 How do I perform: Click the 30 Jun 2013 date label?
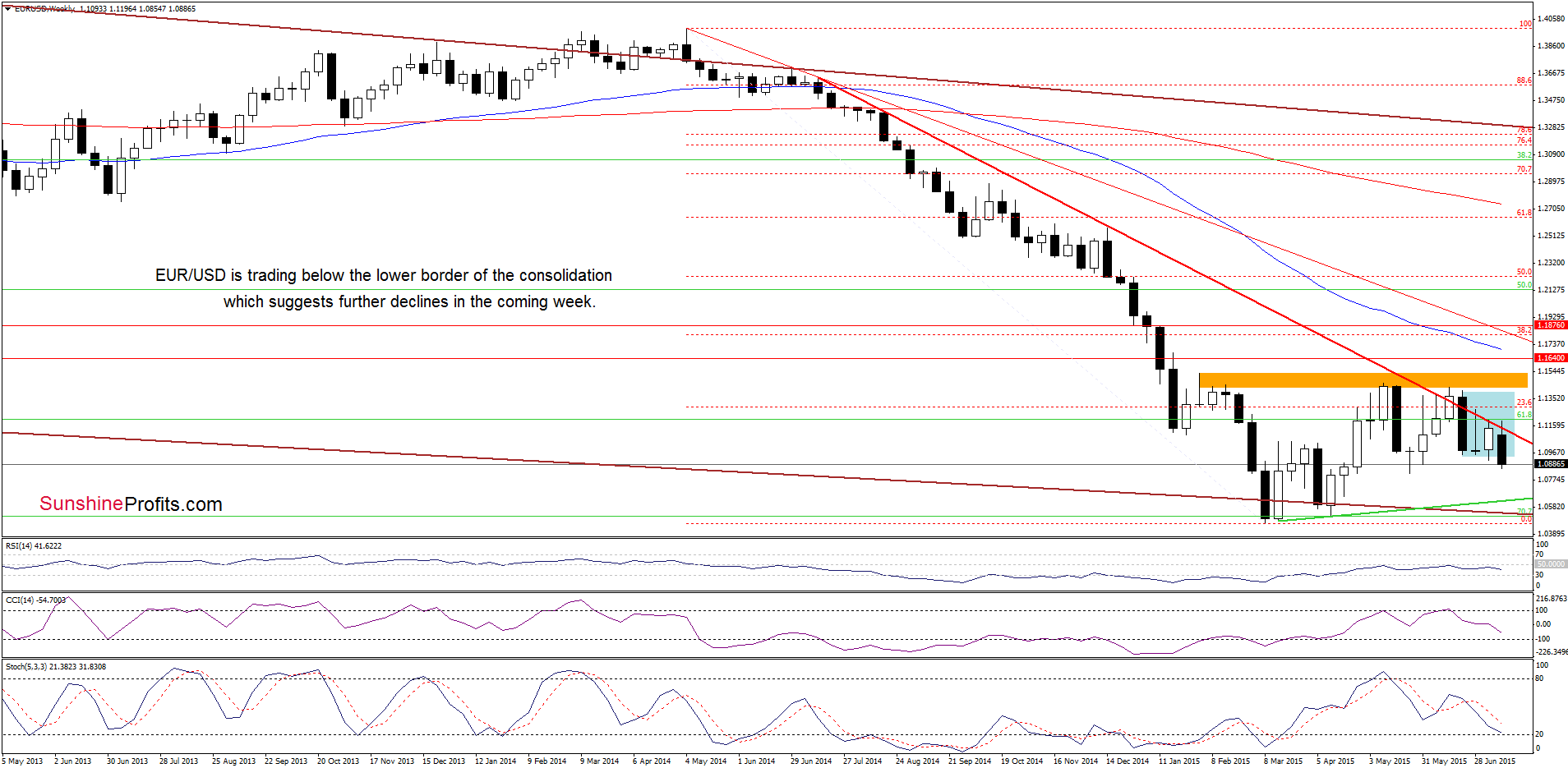click(127, 761)
